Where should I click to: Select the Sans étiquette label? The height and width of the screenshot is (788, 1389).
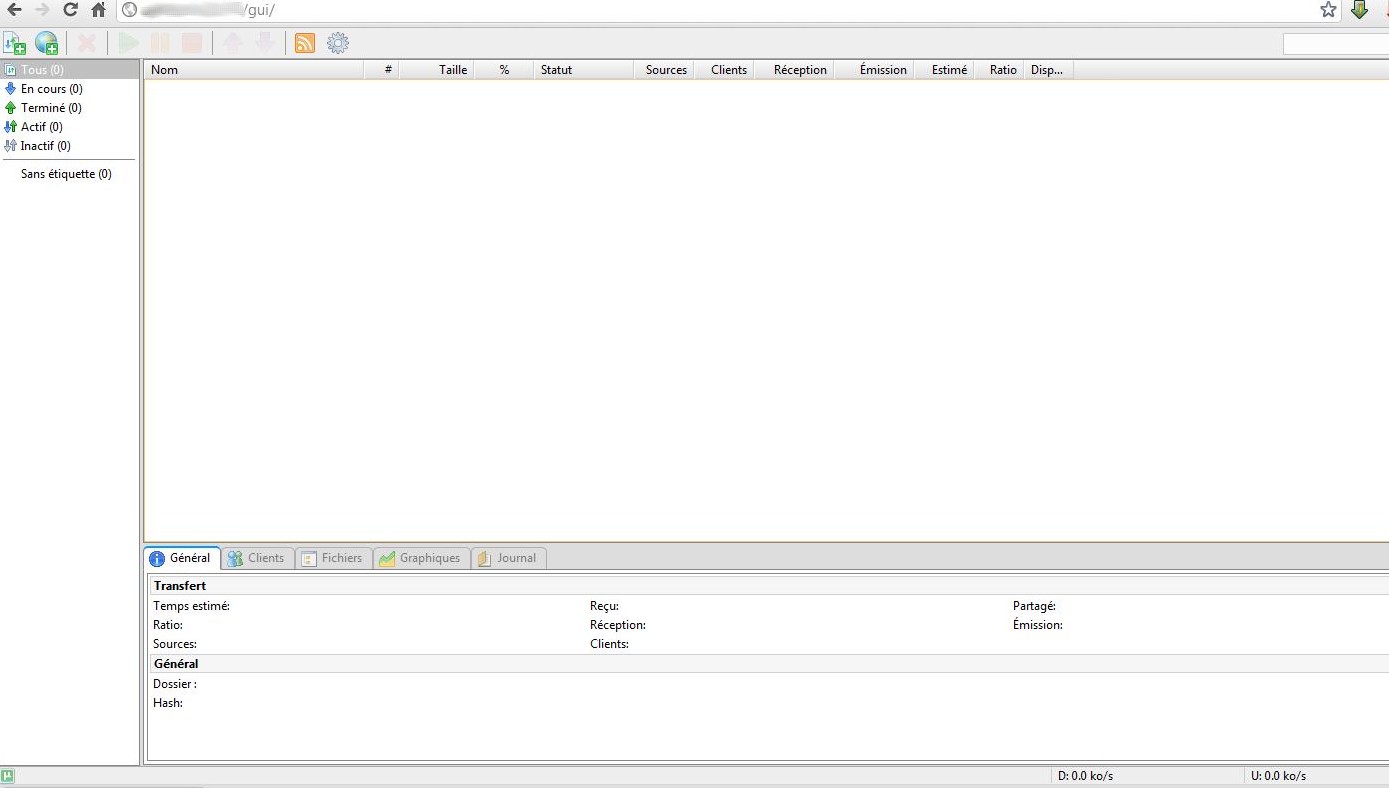tap(66, 174)
